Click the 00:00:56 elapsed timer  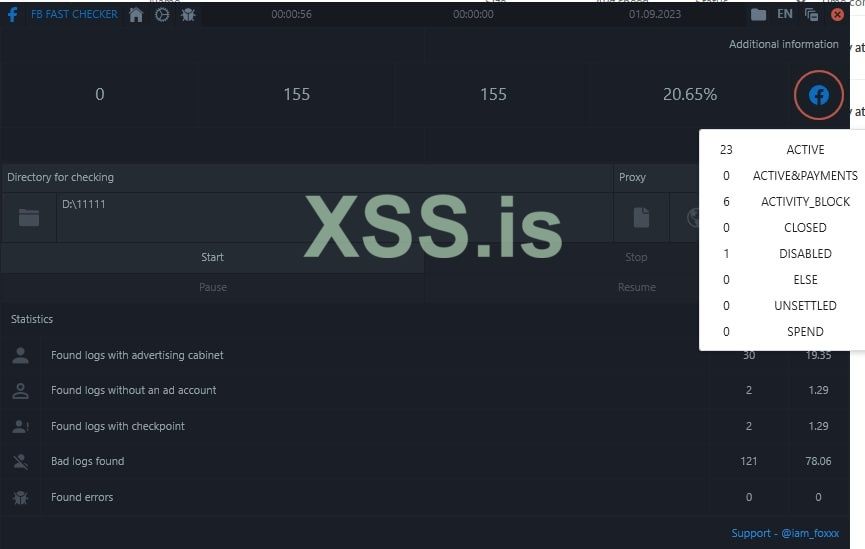click(291, 14)
